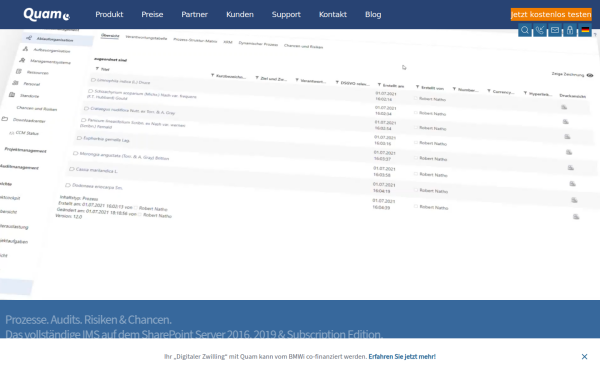Open the Produkt menu
The width and height of the screenshot is (600, 375).
point(109,15)
